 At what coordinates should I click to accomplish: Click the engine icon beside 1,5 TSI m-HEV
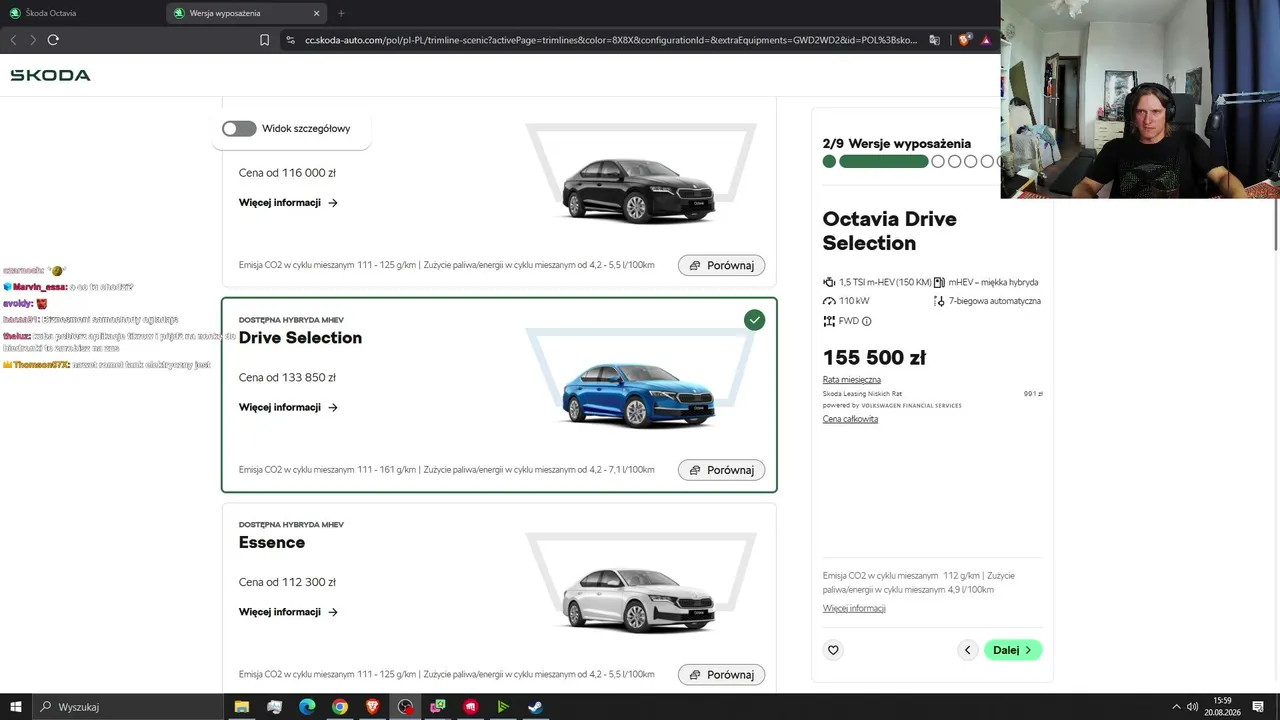[x=829, y=283]
